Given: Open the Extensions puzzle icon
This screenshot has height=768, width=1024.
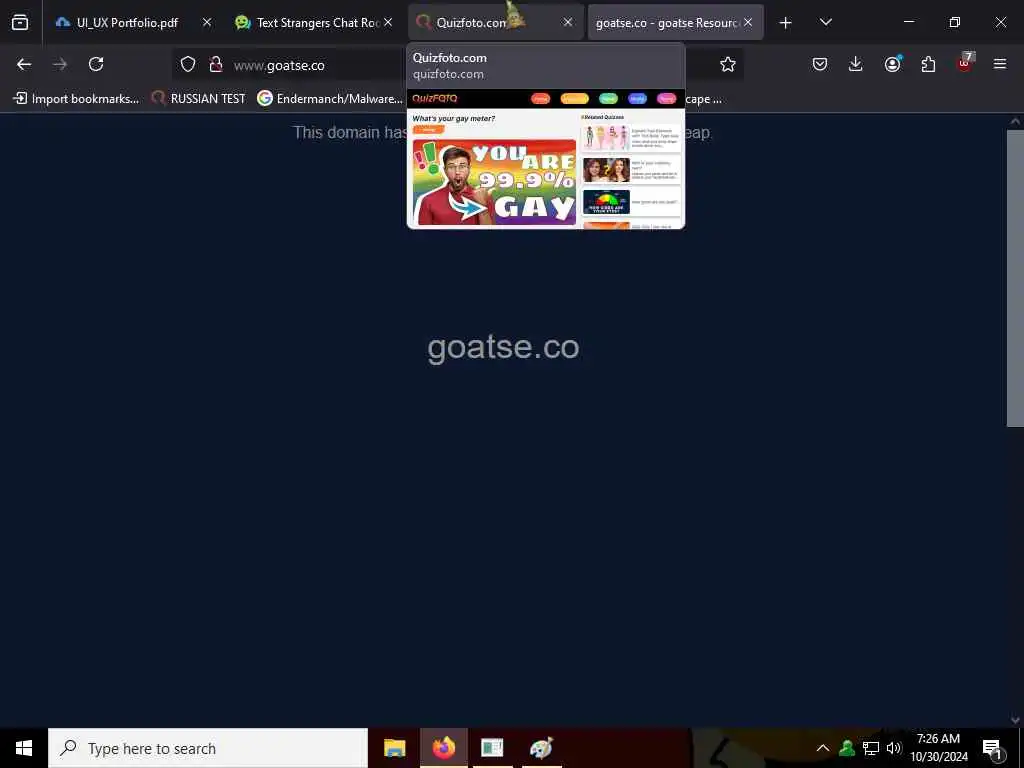Looking at the screenshot, I should tap(928, 64).
